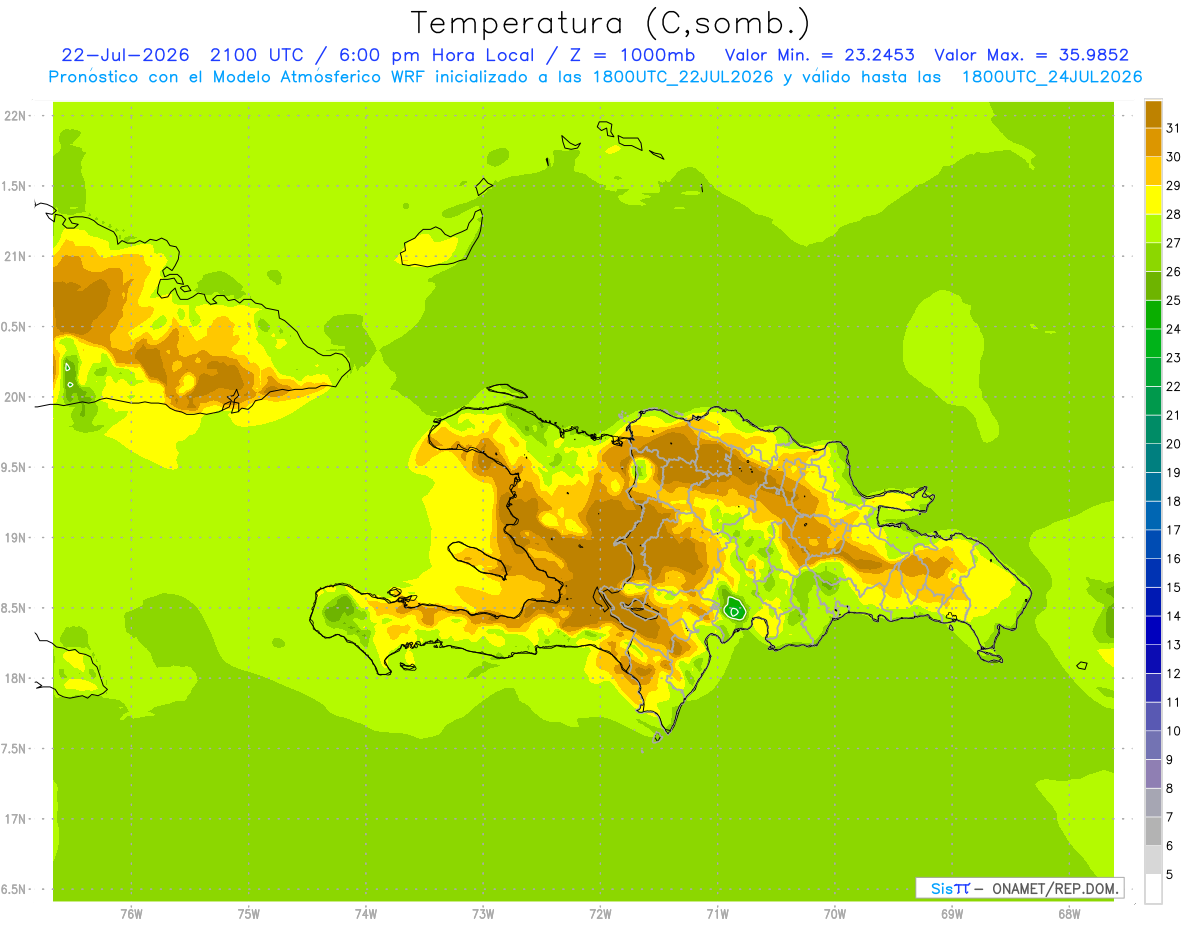The height and width of the screenshot is (927, 1200).
Task: Click the legend value "28"
Action: 1174,214
